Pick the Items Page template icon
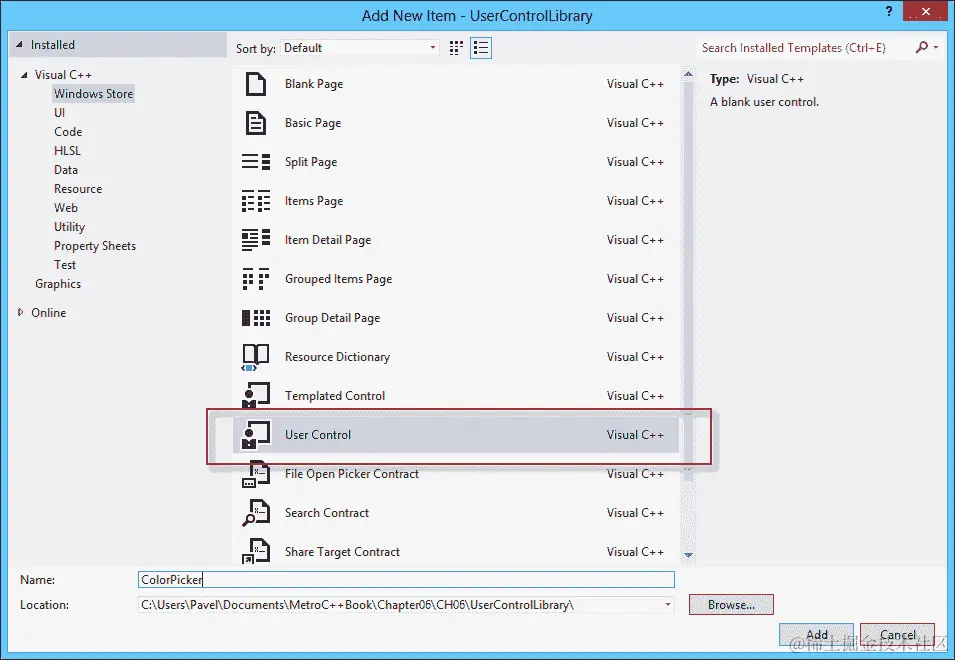The height and width of the screenshot is (660, 955). (256, 201)
